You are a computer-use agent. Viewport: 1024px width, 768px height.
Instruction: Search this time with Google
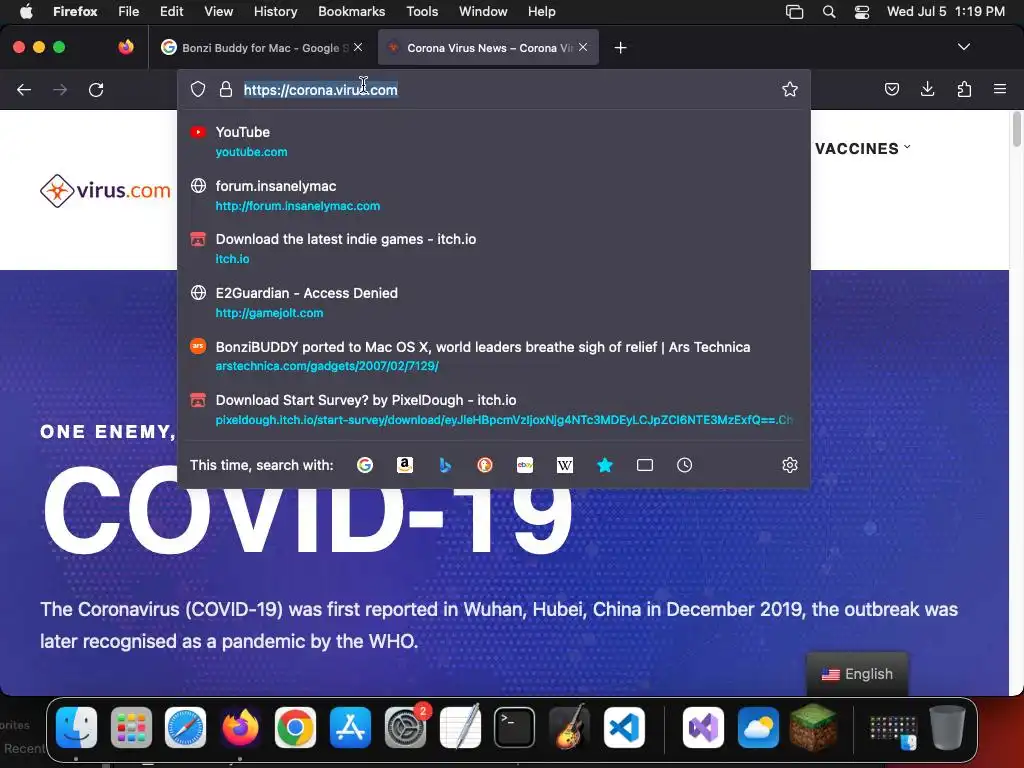point(365,465)
